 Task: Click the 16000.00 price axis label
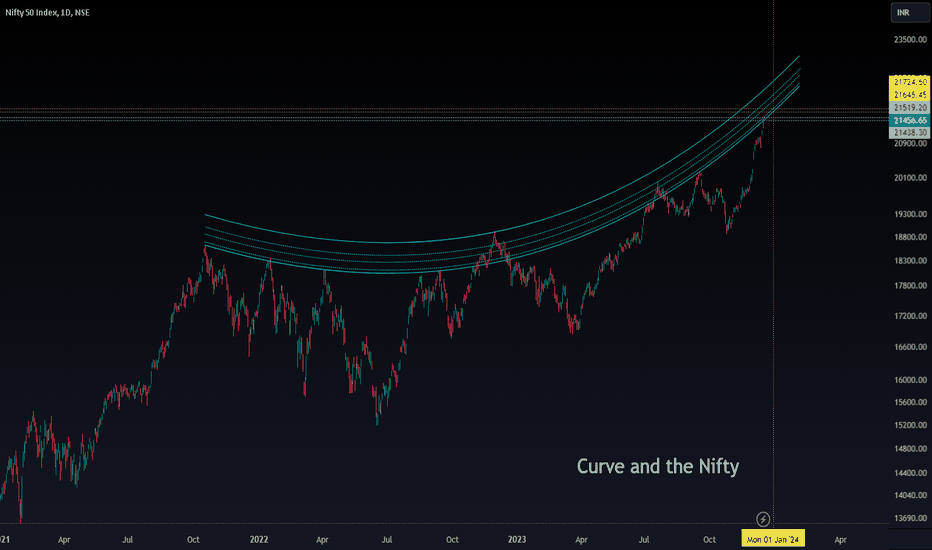[x=910, y=380]
